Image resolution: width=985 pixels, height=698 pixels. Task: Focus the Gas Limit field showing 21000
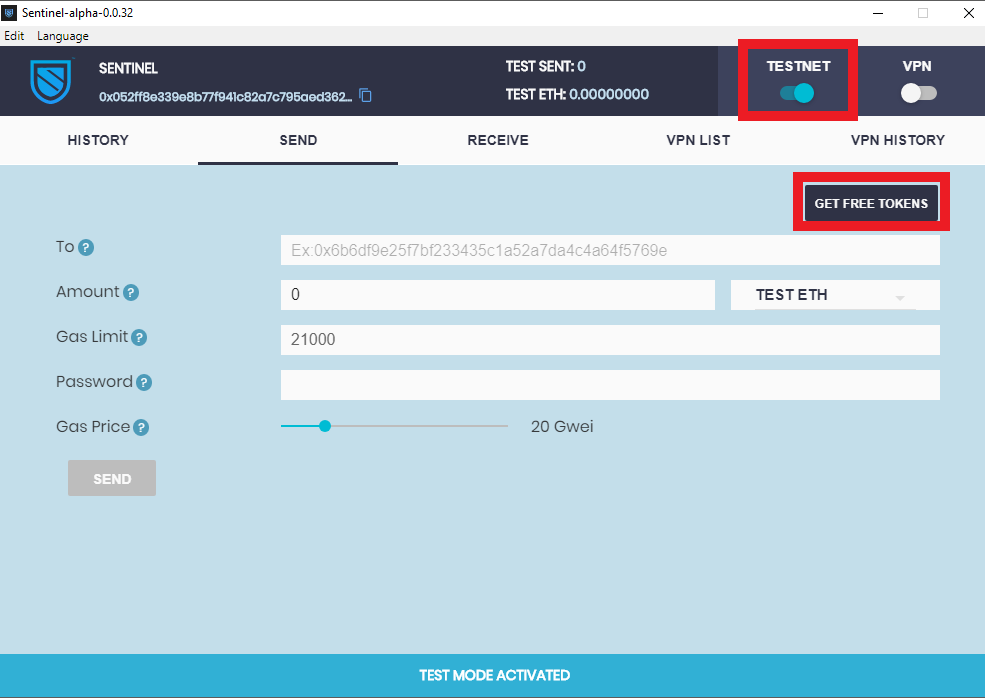click(x=610, y=340)
